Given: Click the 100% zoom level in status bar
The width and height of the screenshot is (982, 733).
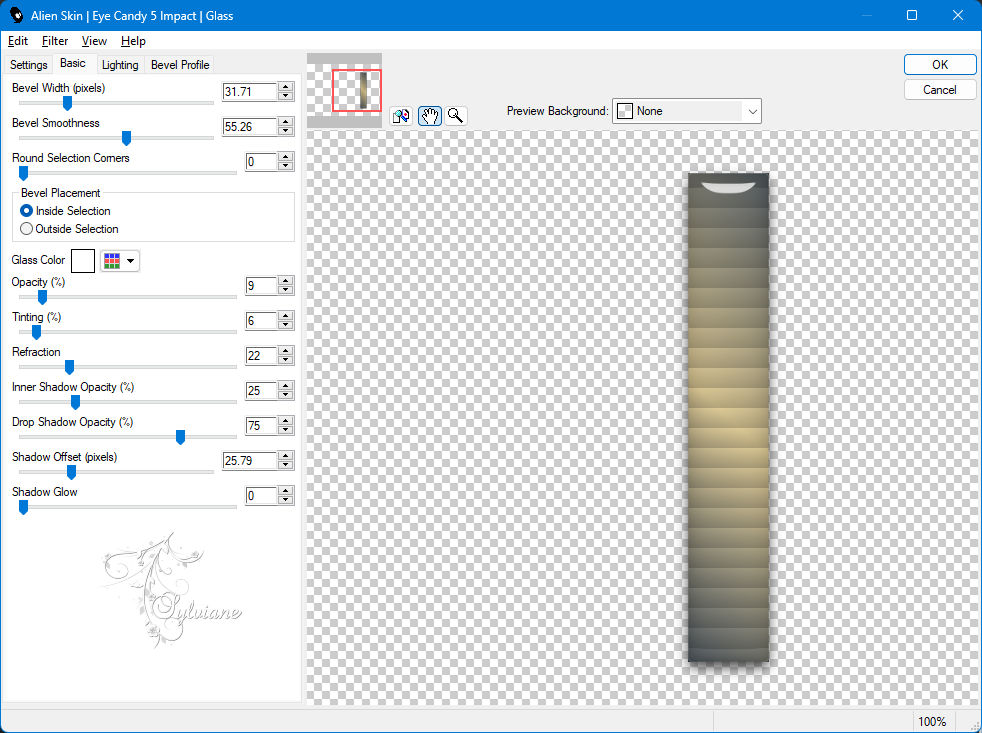Looking at the screenshot, I should pos(932,722).
